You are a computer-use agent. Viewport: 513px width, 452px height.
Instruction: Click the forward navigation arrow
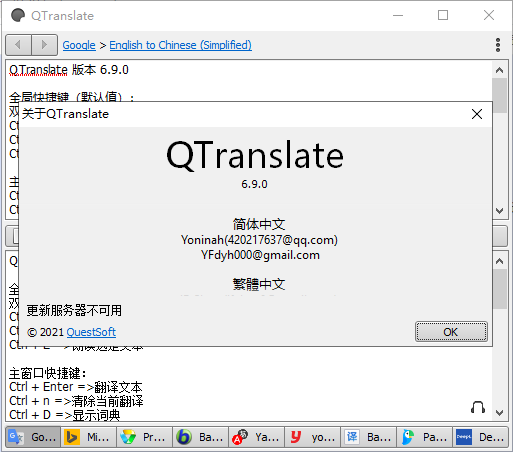pos(44,45)
